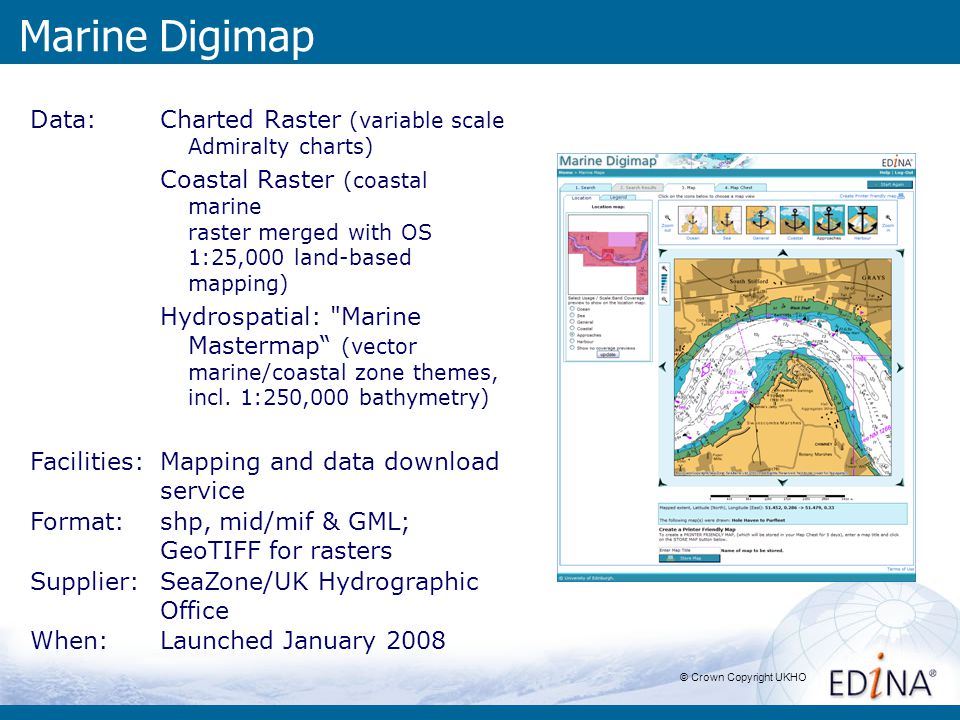The width and height of the screenshot is (960, 720).
Task: Select the General anchor map view icon
Action: coord(761,220)
